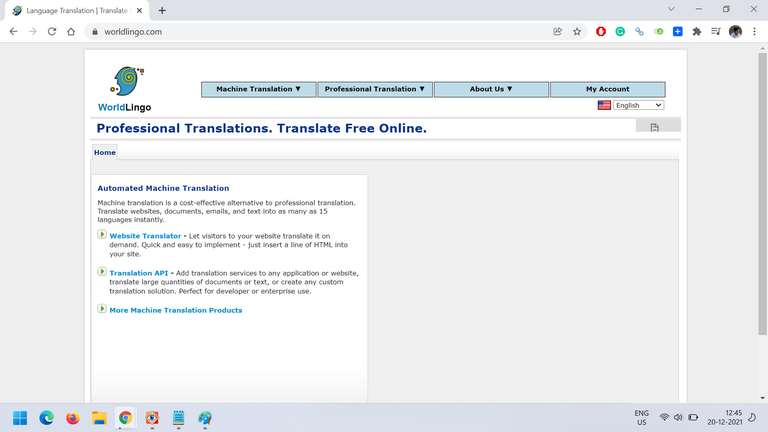Open the Wi-Fi network tray icon
Viewport: 768px width, 432px height.
(664, 417)
